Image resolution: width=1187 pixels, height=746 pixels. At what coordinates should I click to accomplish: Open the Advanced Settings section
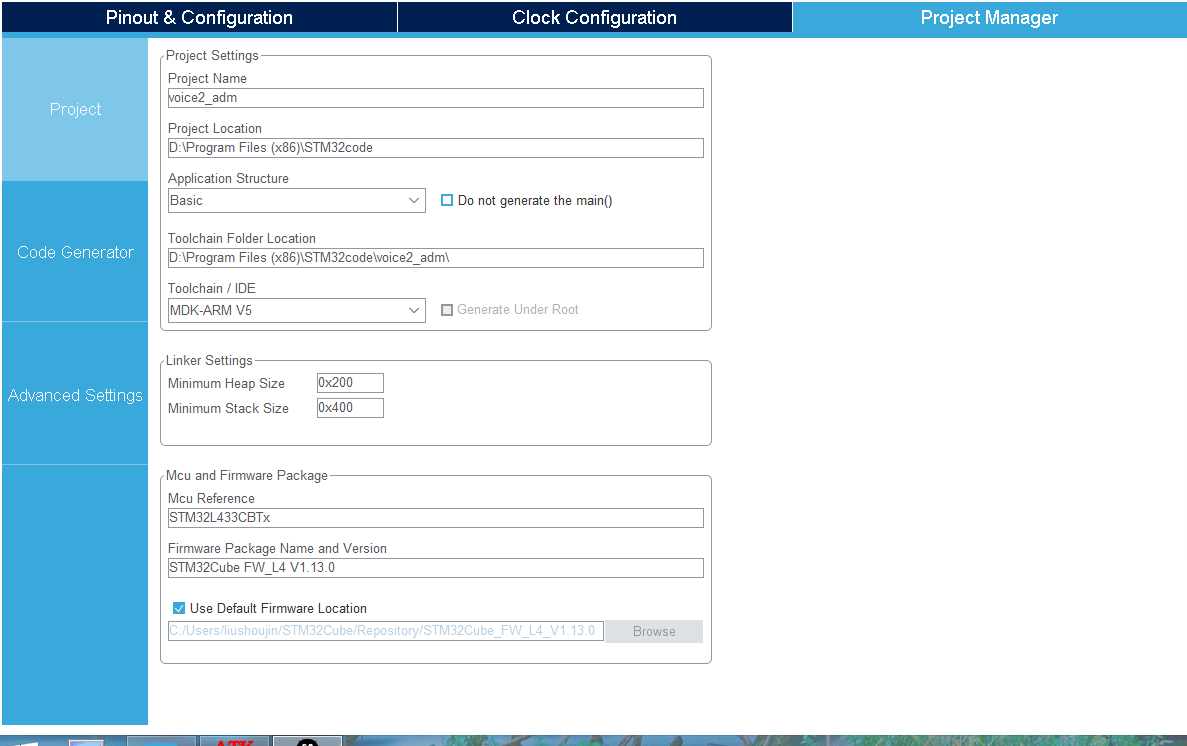75,395
